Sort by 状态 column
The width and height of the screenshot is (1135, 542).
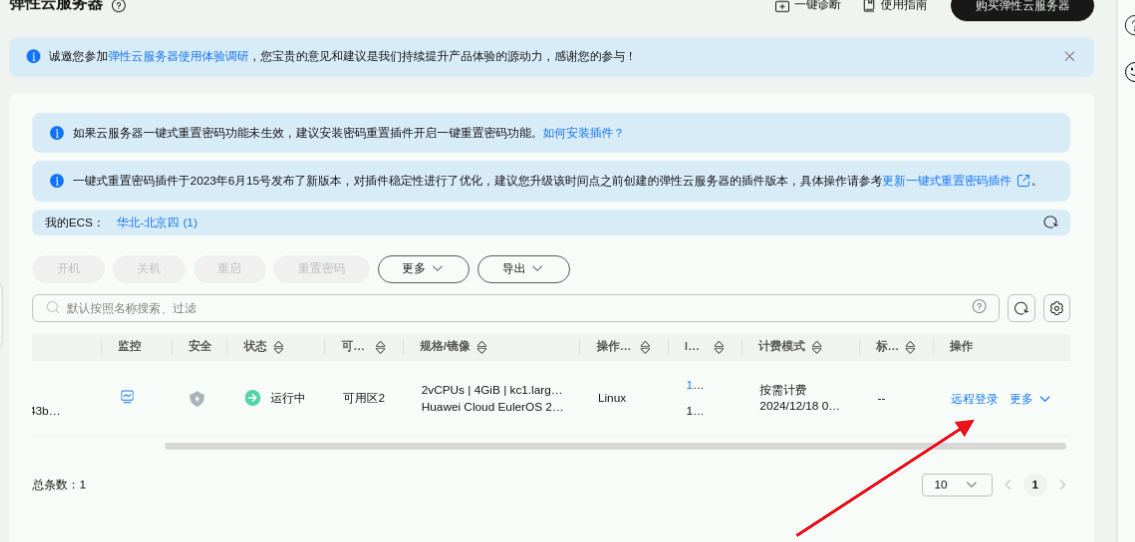[279, 347]
